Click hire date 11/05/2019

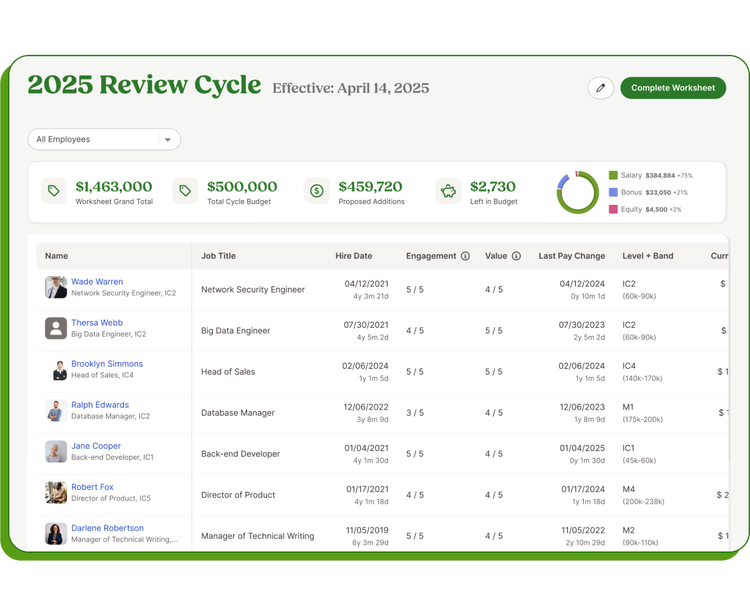click(x=367, y=531)
